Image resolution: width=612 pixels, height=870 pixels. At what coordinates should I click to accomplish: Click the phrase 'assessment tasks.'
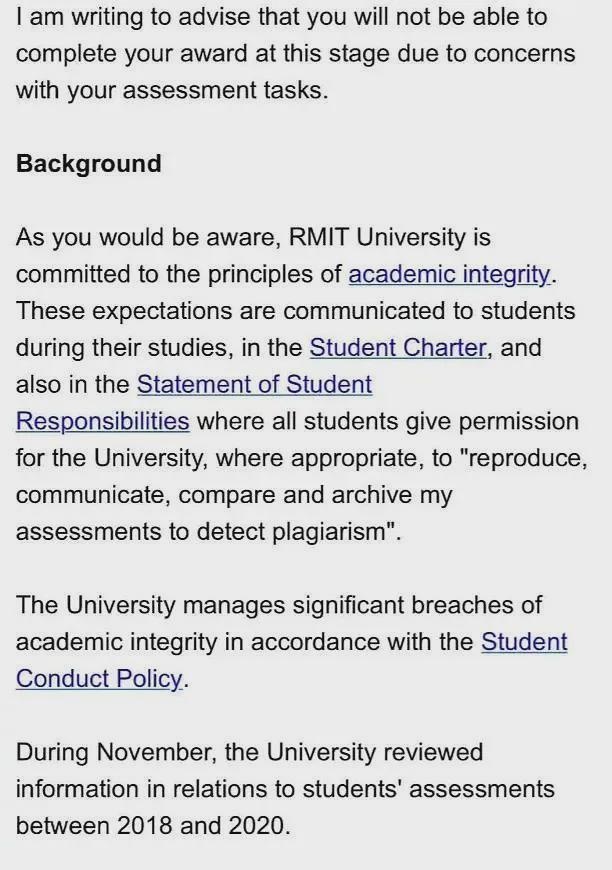click(226, 90)
